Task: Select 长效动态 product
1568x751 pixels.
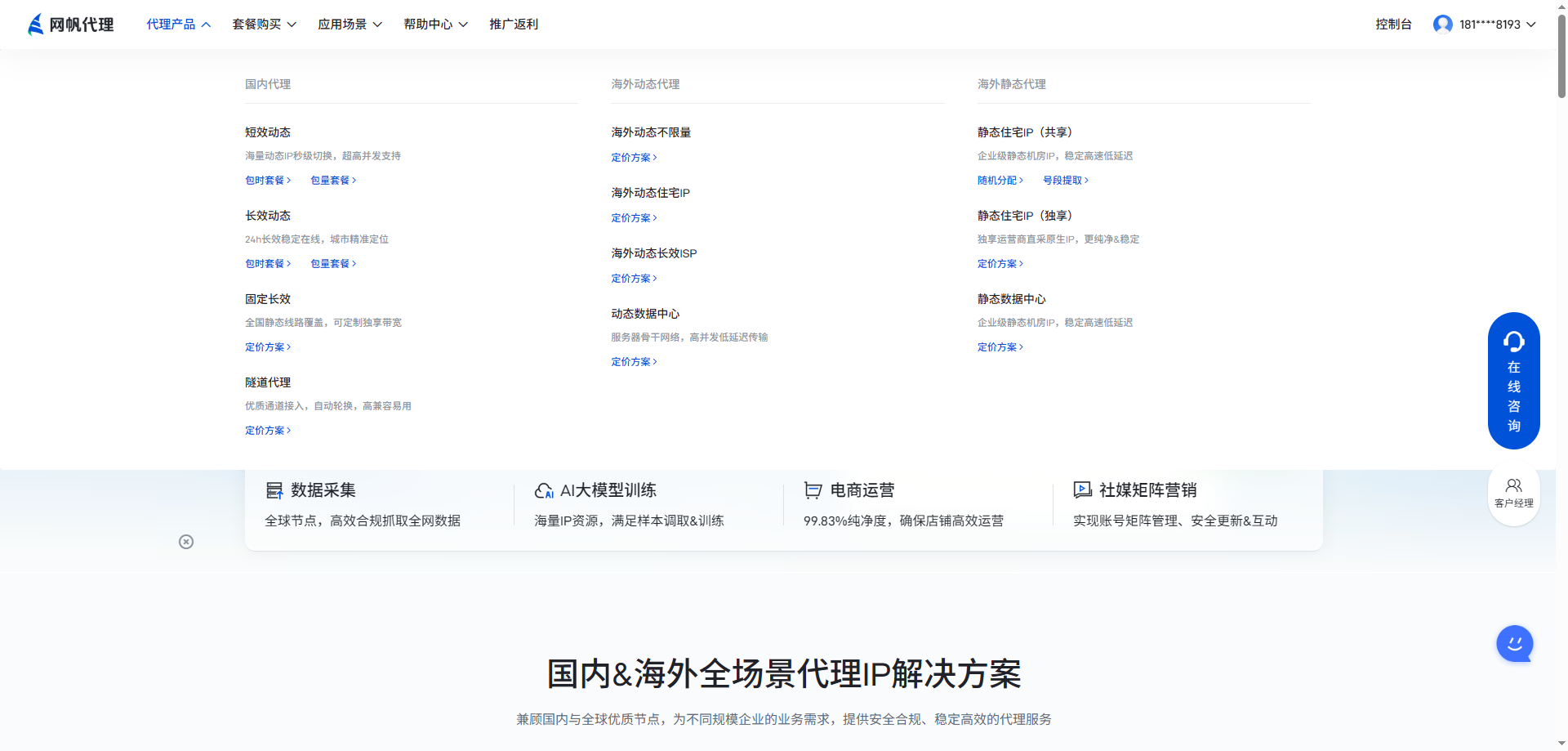Action: click(268, 216)
